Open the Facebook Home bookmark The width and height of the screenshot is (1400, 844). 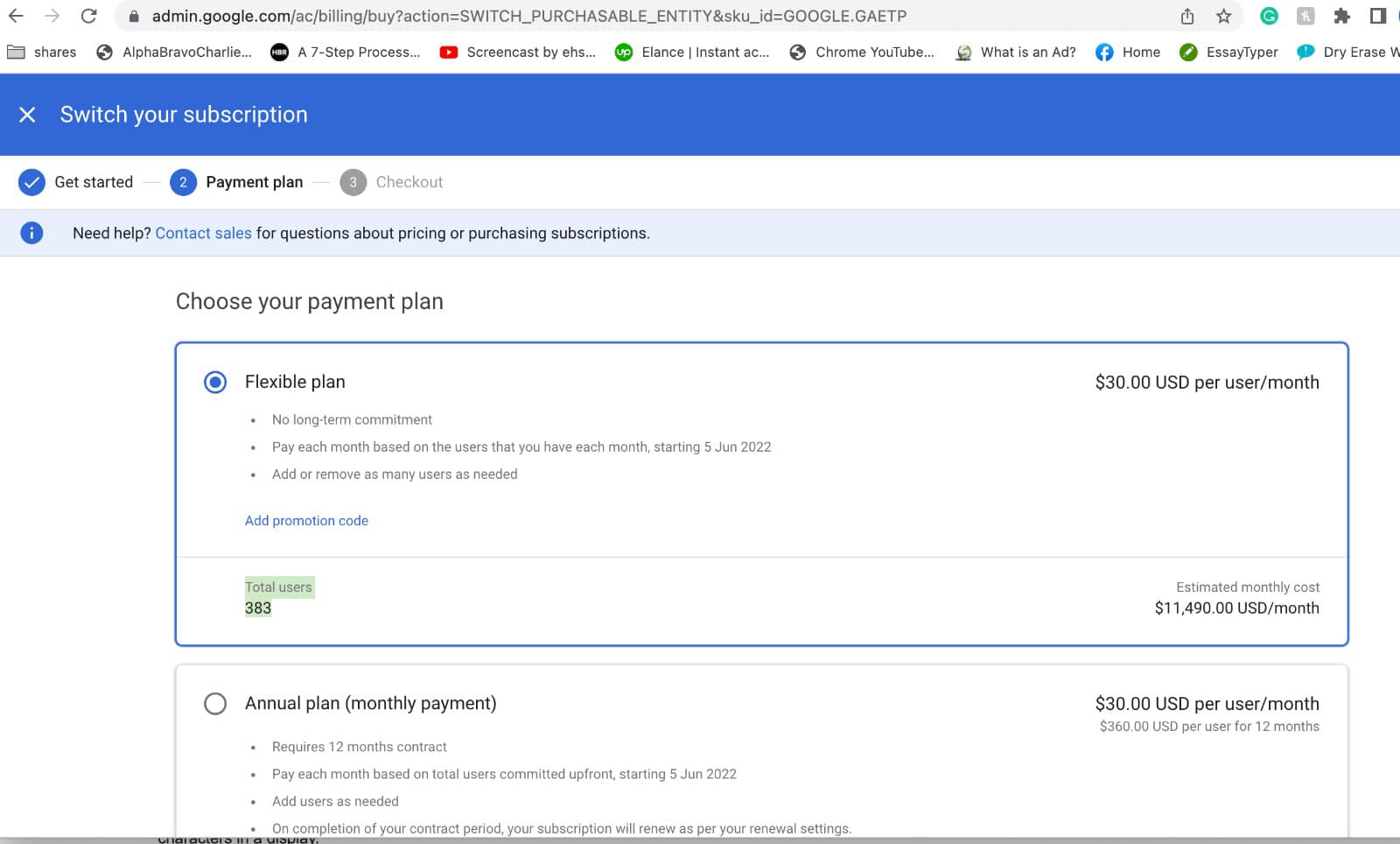point(1128,52)
